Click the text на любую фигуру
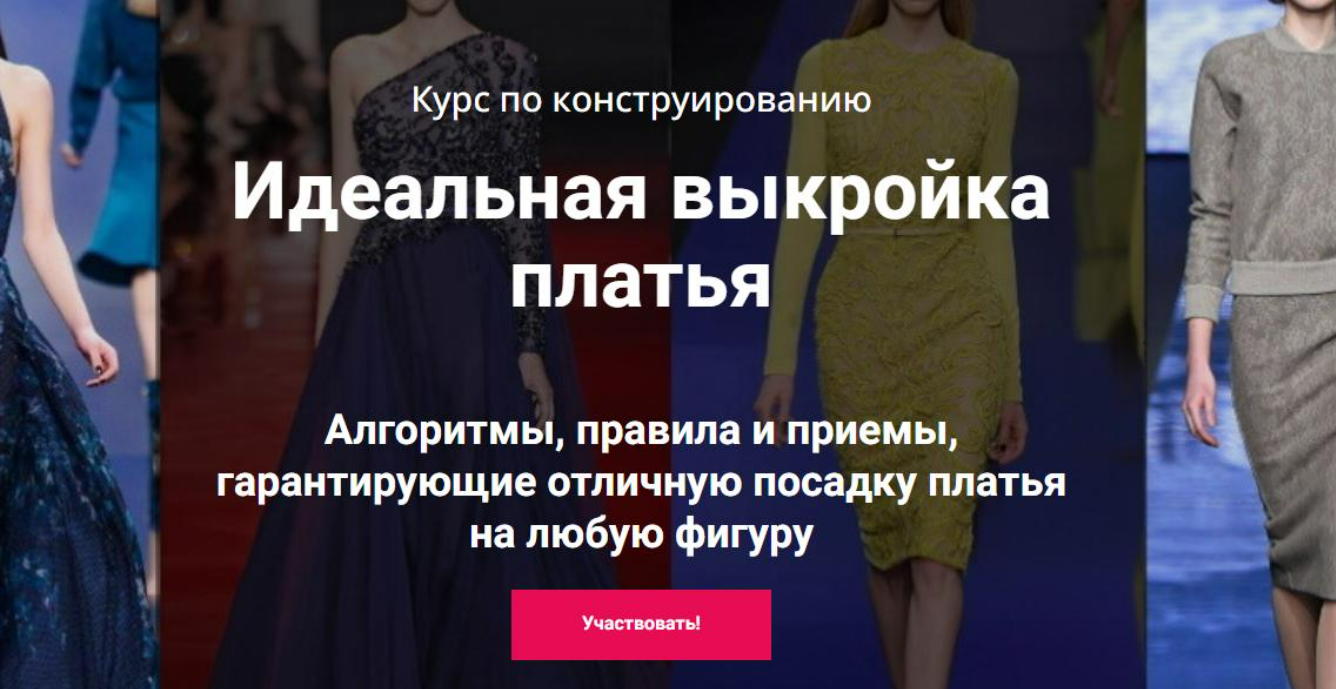Viewport: 1336px width, 689px height. 641,533
